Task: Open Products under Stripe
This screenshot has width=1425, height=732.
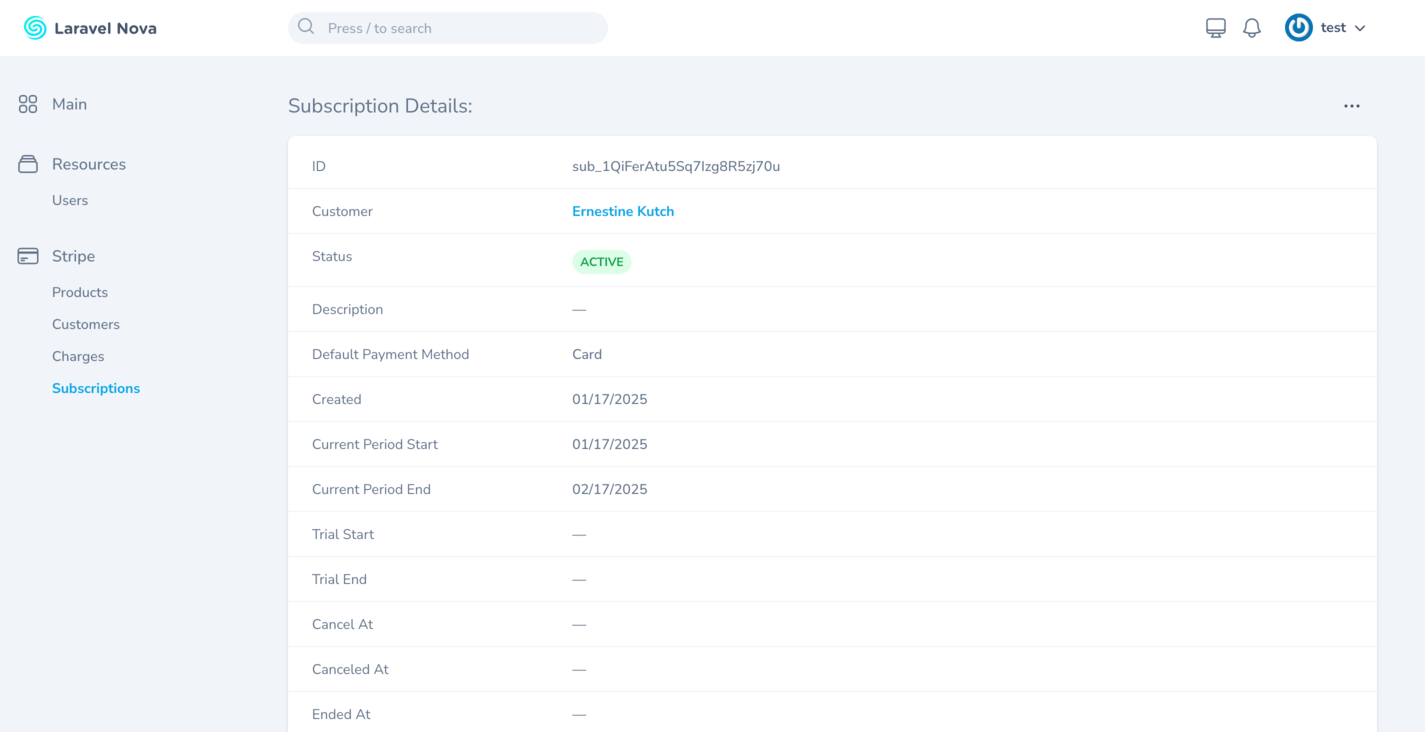Action: [80, 292]
